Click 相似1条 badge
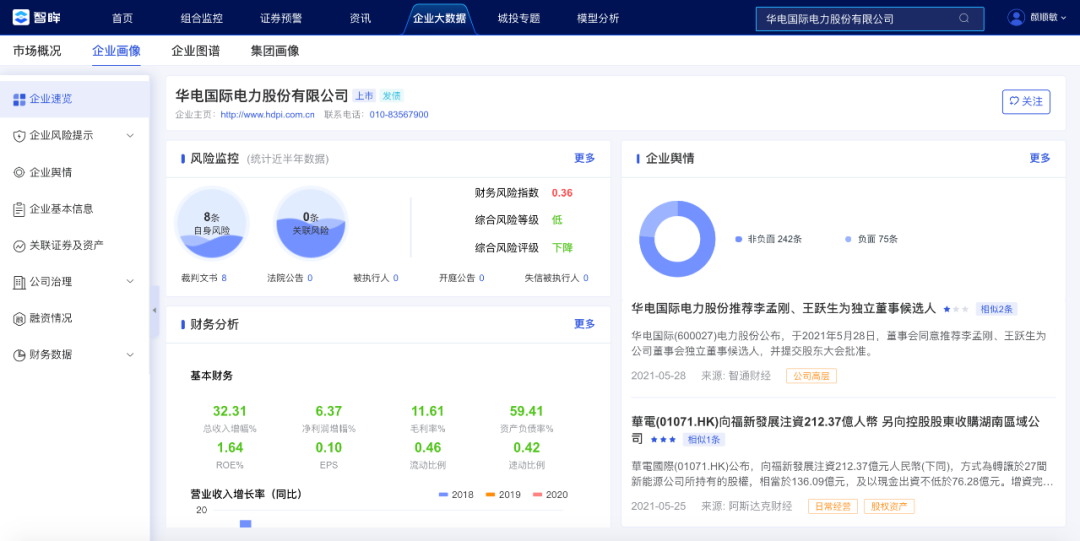The width and height of the screenshot is (1080, 541). click(703, 440)
